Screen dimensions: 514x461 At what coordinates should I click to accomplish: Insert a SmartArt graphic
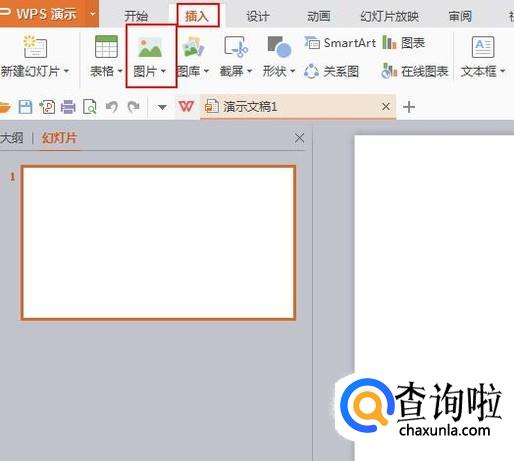pos(340,43)
